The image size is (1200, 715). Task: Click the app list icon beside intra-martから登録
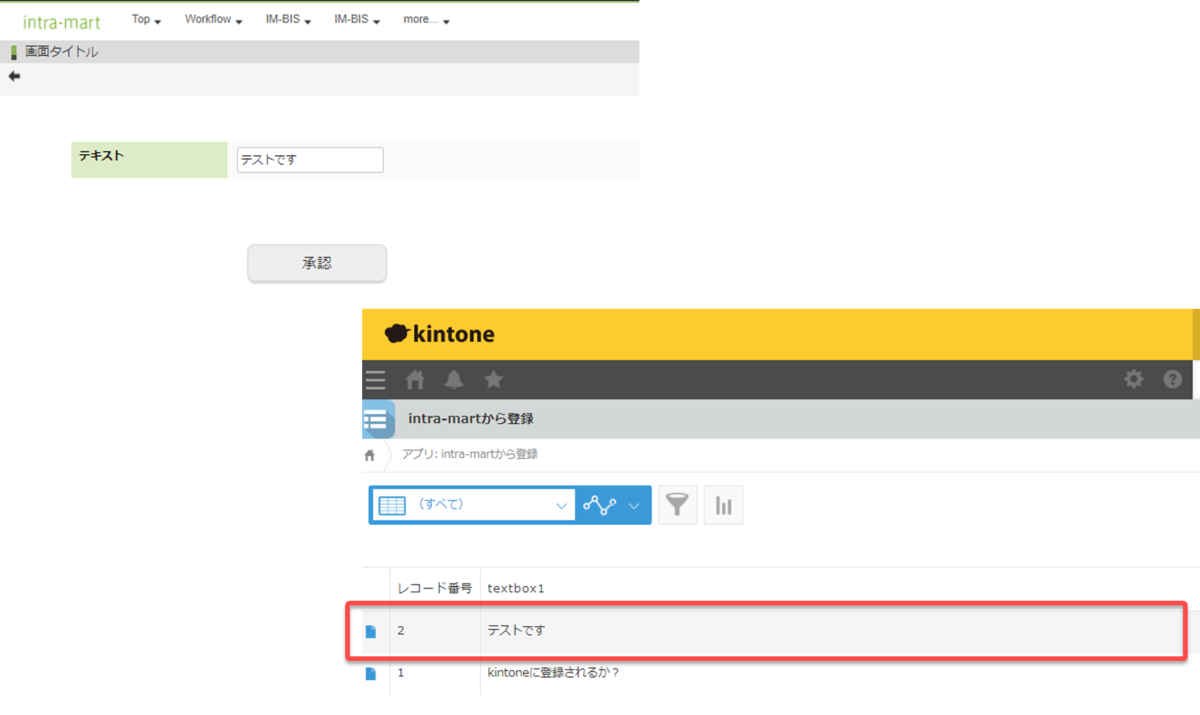377,419
